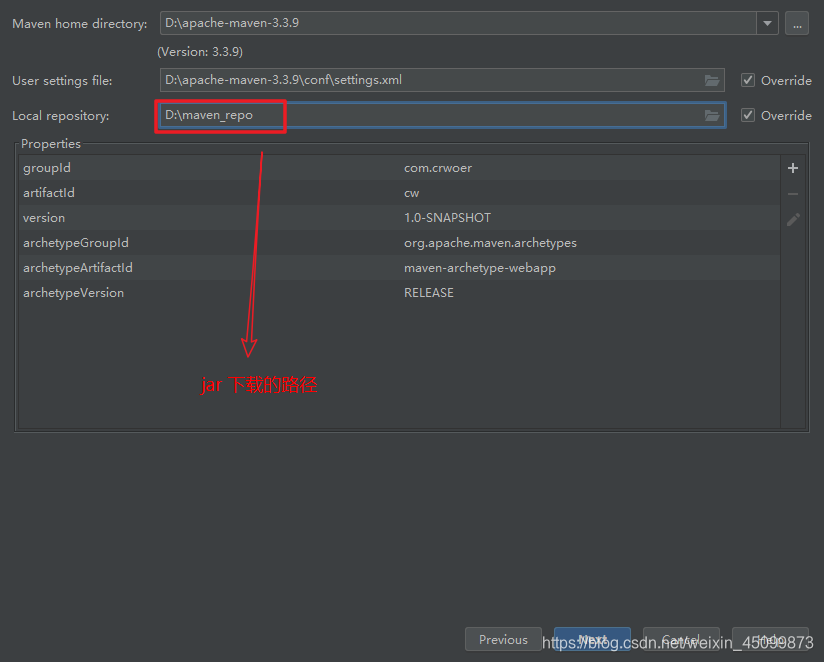Click the Local repository path field
This screenshot has height=662, width=824.
(x=430, y=116)
